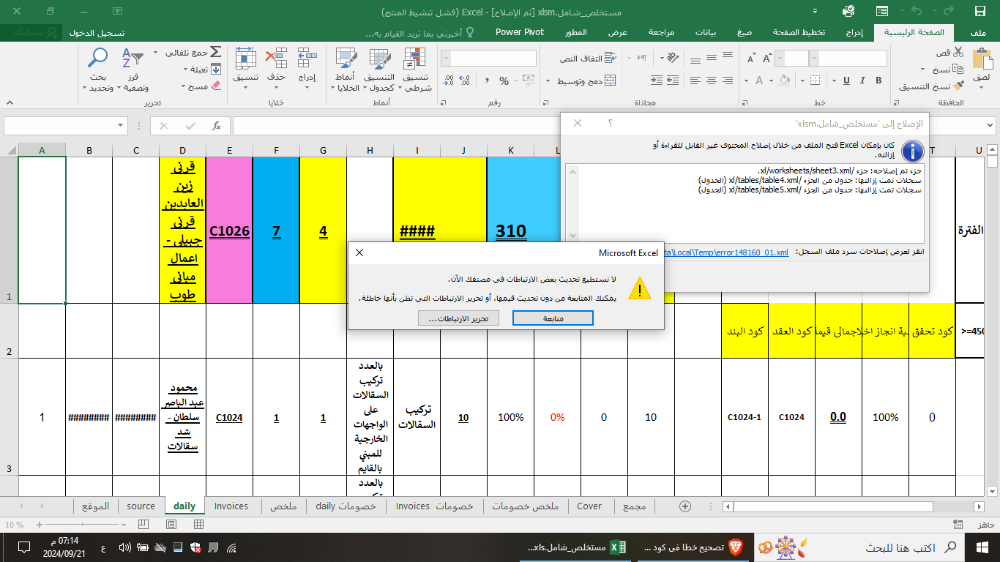Click the text orientation icon
The width and height of the screenshot is (1000, 562).
tap(673, 58)
